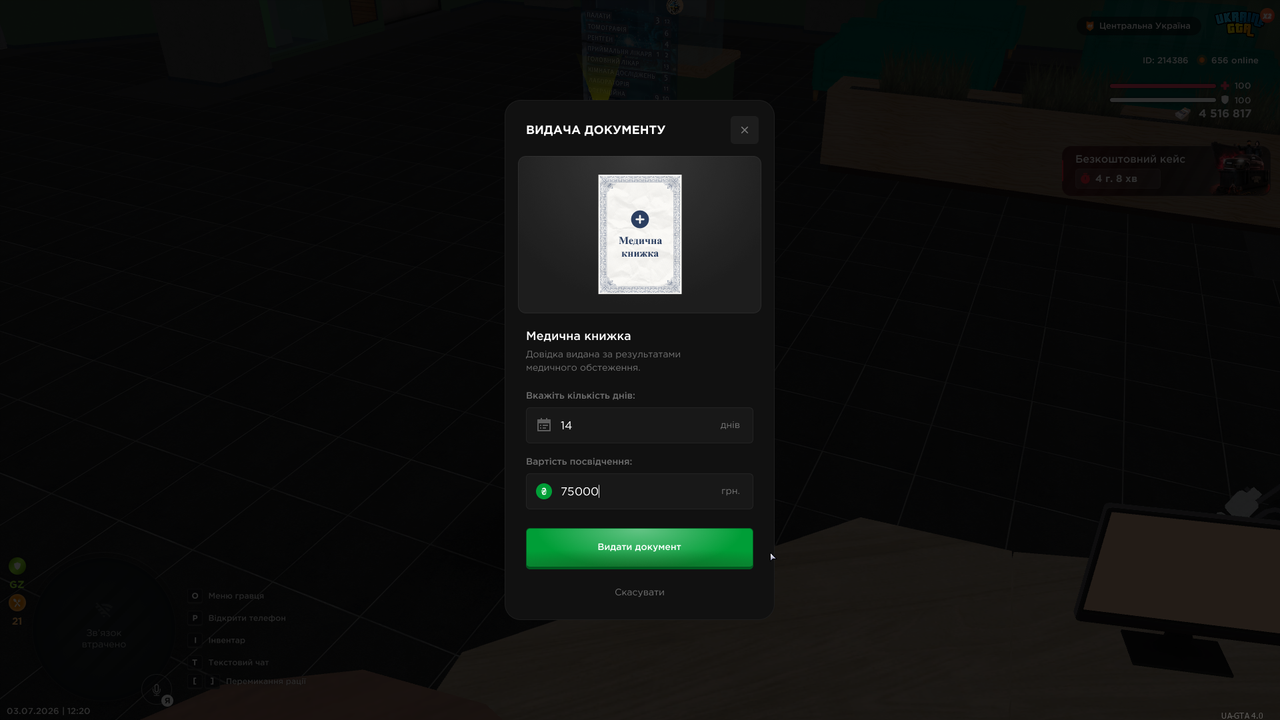Image resolution: width=1280 pixels, height=720 pixels.
Task: Focus the Вартість посвідчення price input
Action: click(639, 491)
